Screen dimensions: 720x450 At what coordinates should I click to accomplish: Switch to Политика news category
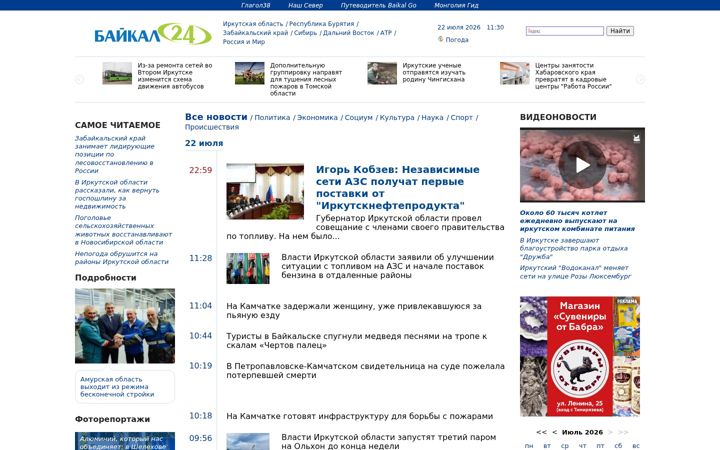click(272, 118)
